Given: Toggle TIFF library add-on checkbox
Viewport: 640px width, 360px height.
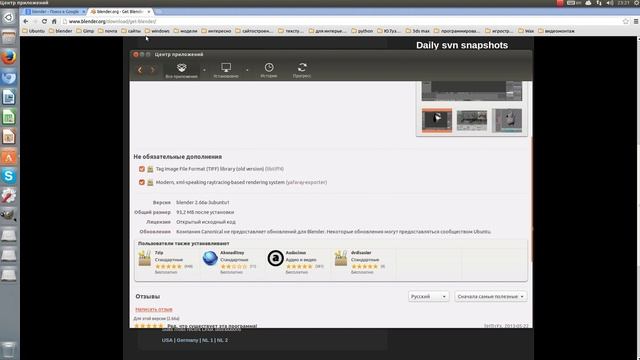Looking at the screenshot, I should pyautogui.click(x=142, y=169).
